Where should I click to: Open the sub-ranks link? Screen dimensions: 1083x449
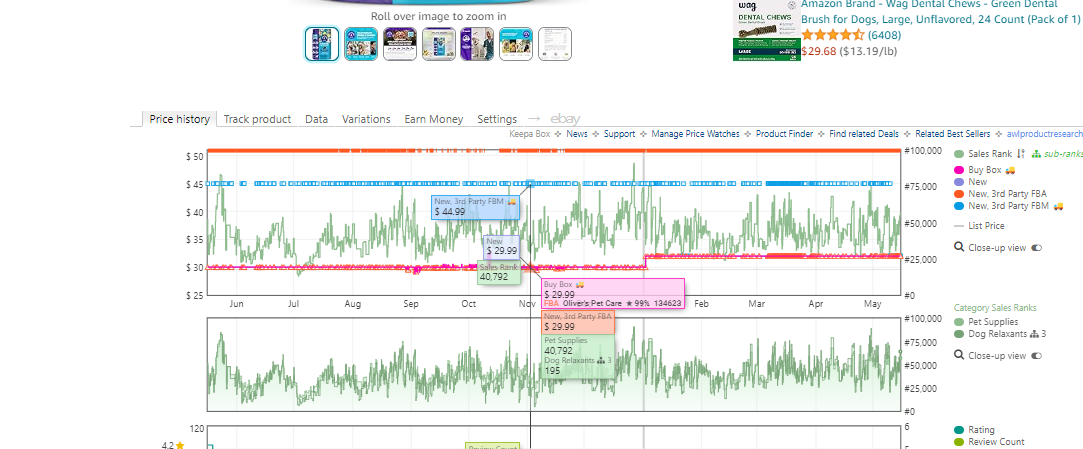click(x=1064, y=154)
